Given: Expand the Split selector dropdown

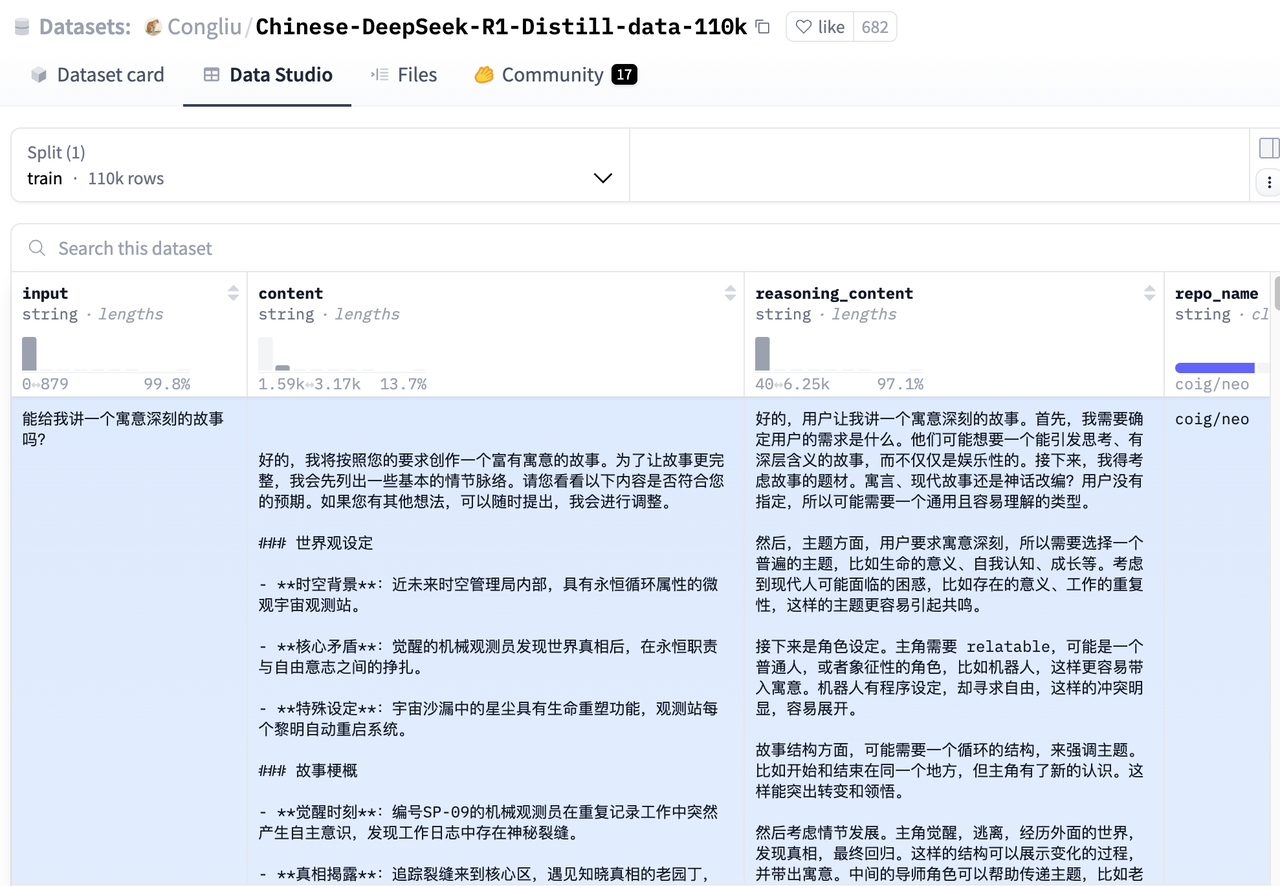Looking at the screenshot, I should tap(602, 177).
